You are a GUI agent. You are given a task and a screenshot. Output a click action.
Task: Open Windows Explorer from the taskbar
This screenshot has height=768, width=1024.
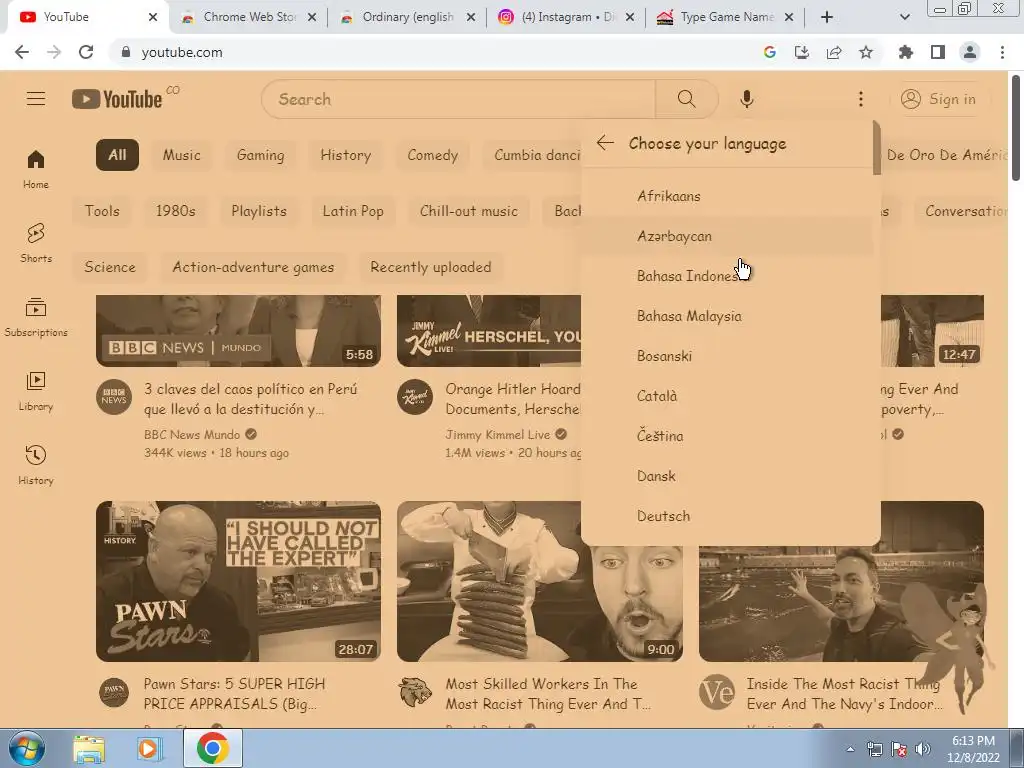tap(89, 748)
